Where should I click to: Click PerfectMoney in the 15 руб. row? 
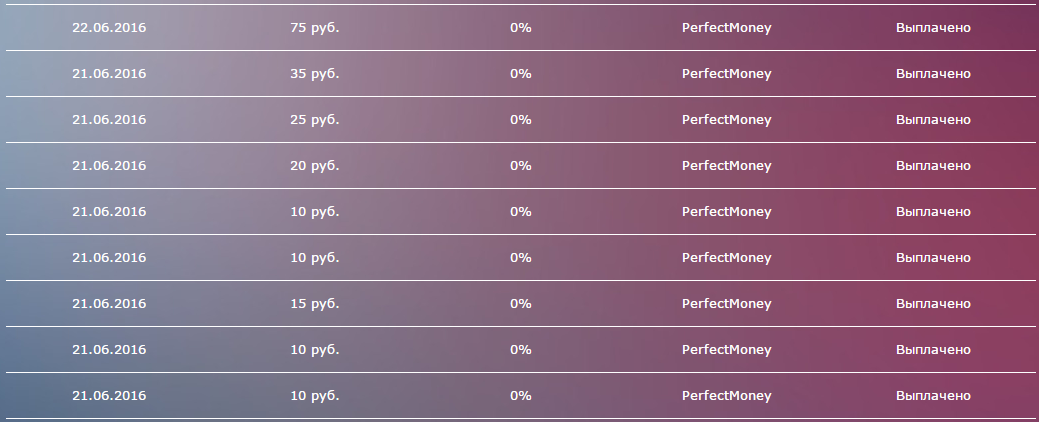coord(726,304)
